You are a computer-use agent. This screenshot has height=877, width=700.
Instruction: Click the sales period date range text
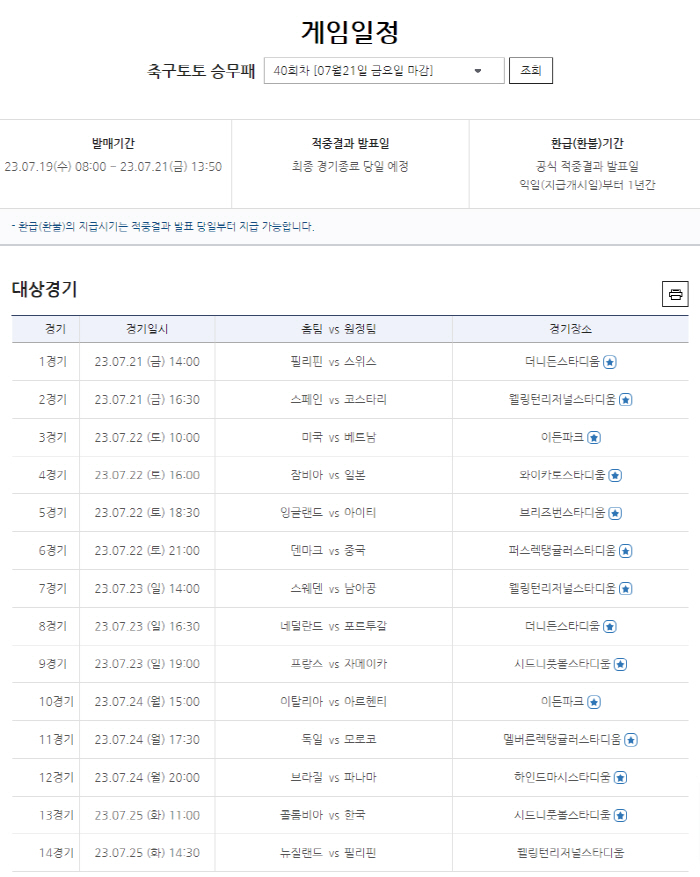point(113,167)
